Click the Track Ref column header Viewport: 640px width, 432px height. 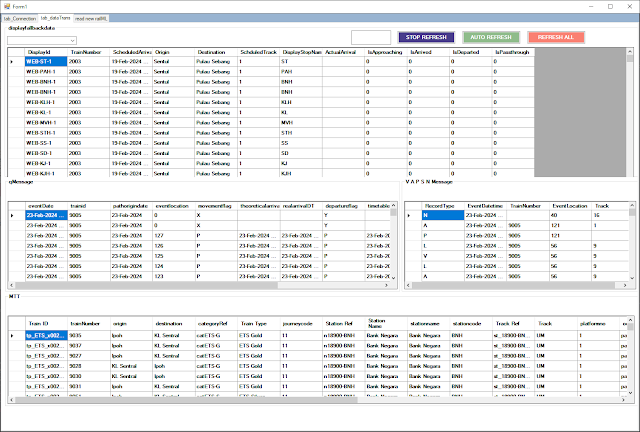[x=513, y=323]
